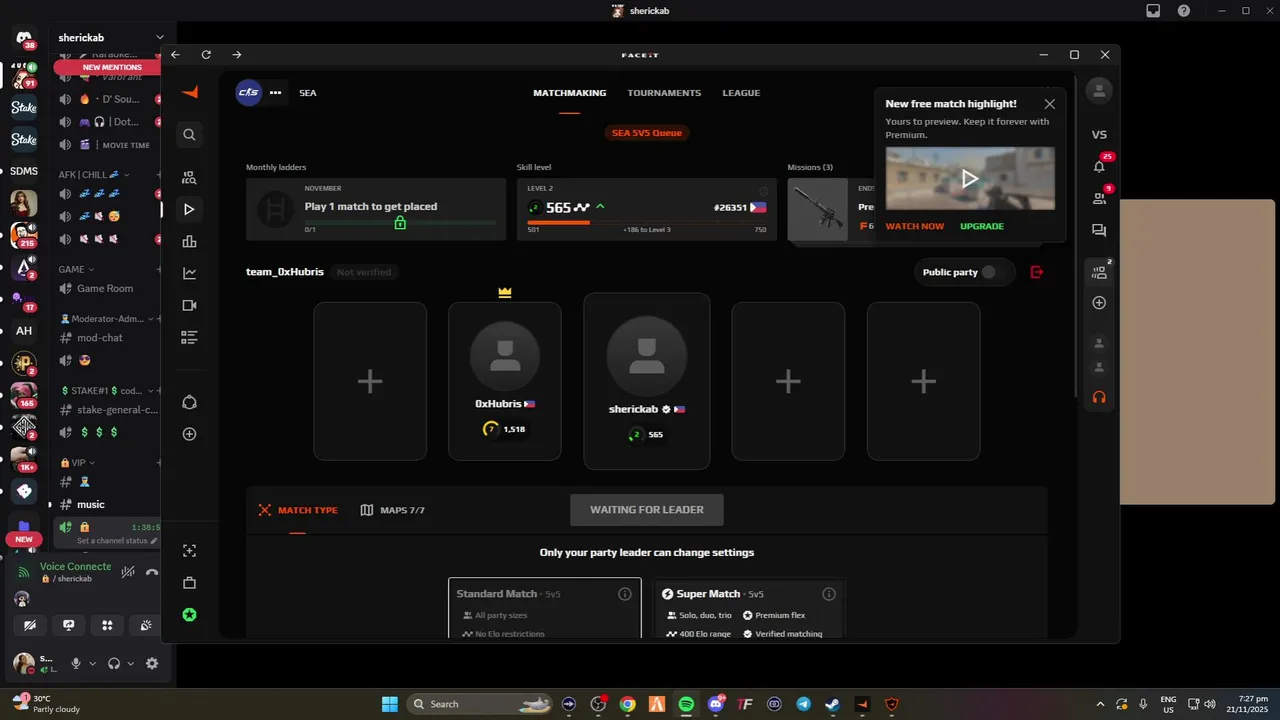Open headphone output options chevron
The width and height of the screenshot is (1280, 720).
click(131, 663)
